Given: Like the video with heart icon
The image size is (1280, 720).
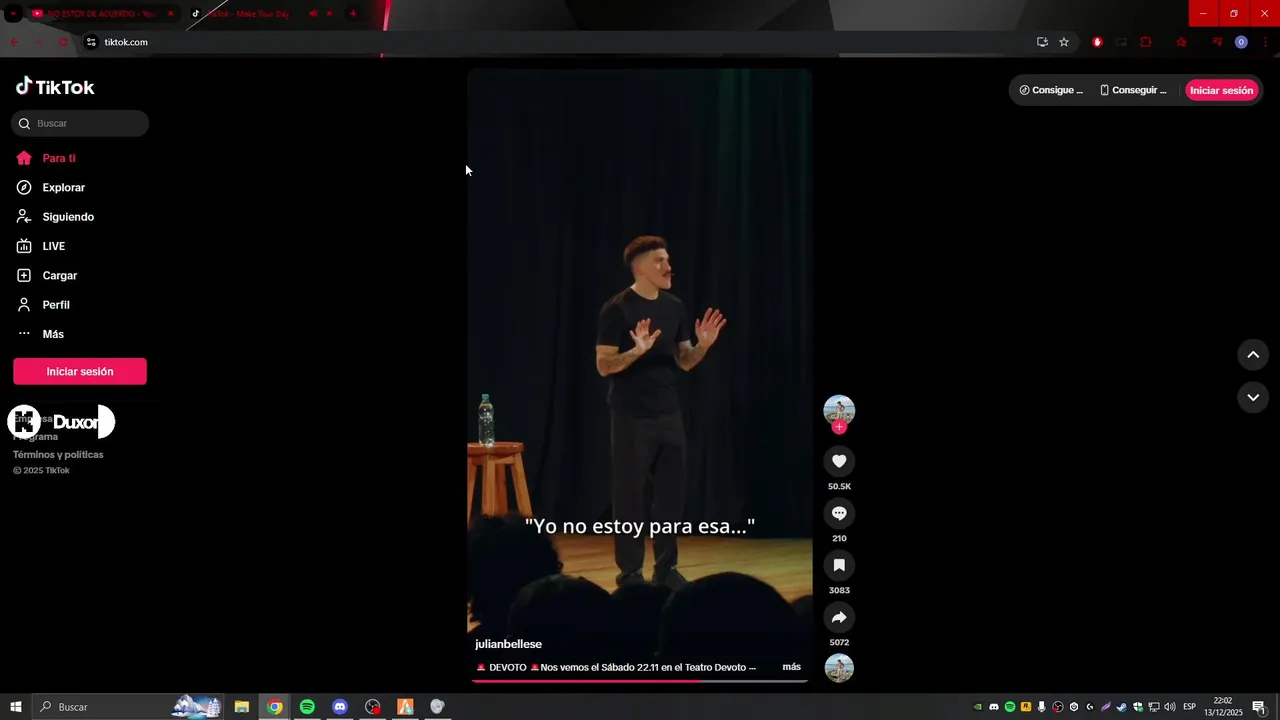Looking at the screenshot, I should pos(839,461).
